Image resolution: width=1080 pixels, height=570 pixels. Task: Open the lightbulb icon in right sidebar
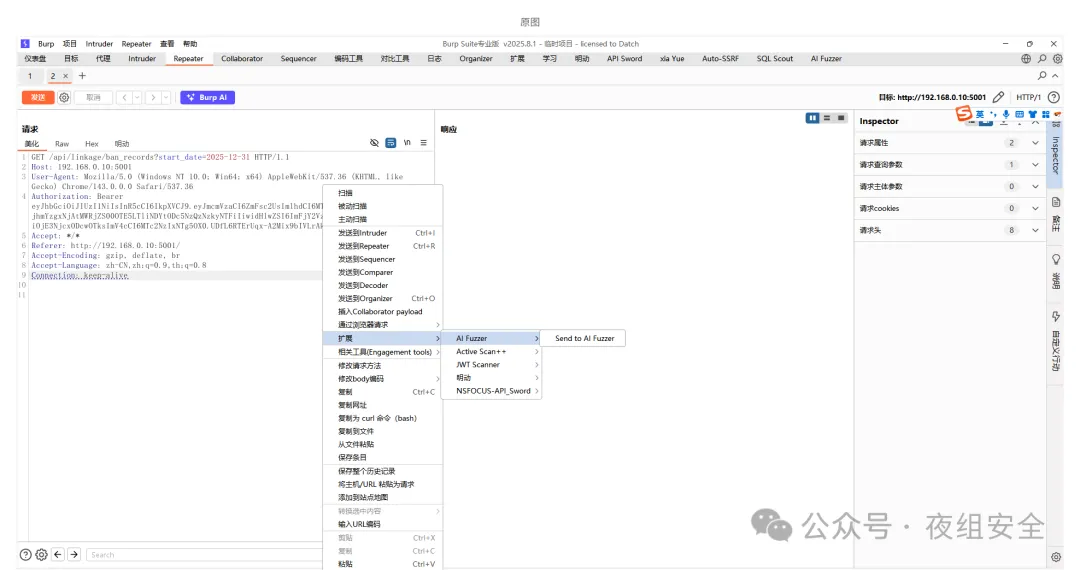pyautogui.click(x=1056, y=260)
